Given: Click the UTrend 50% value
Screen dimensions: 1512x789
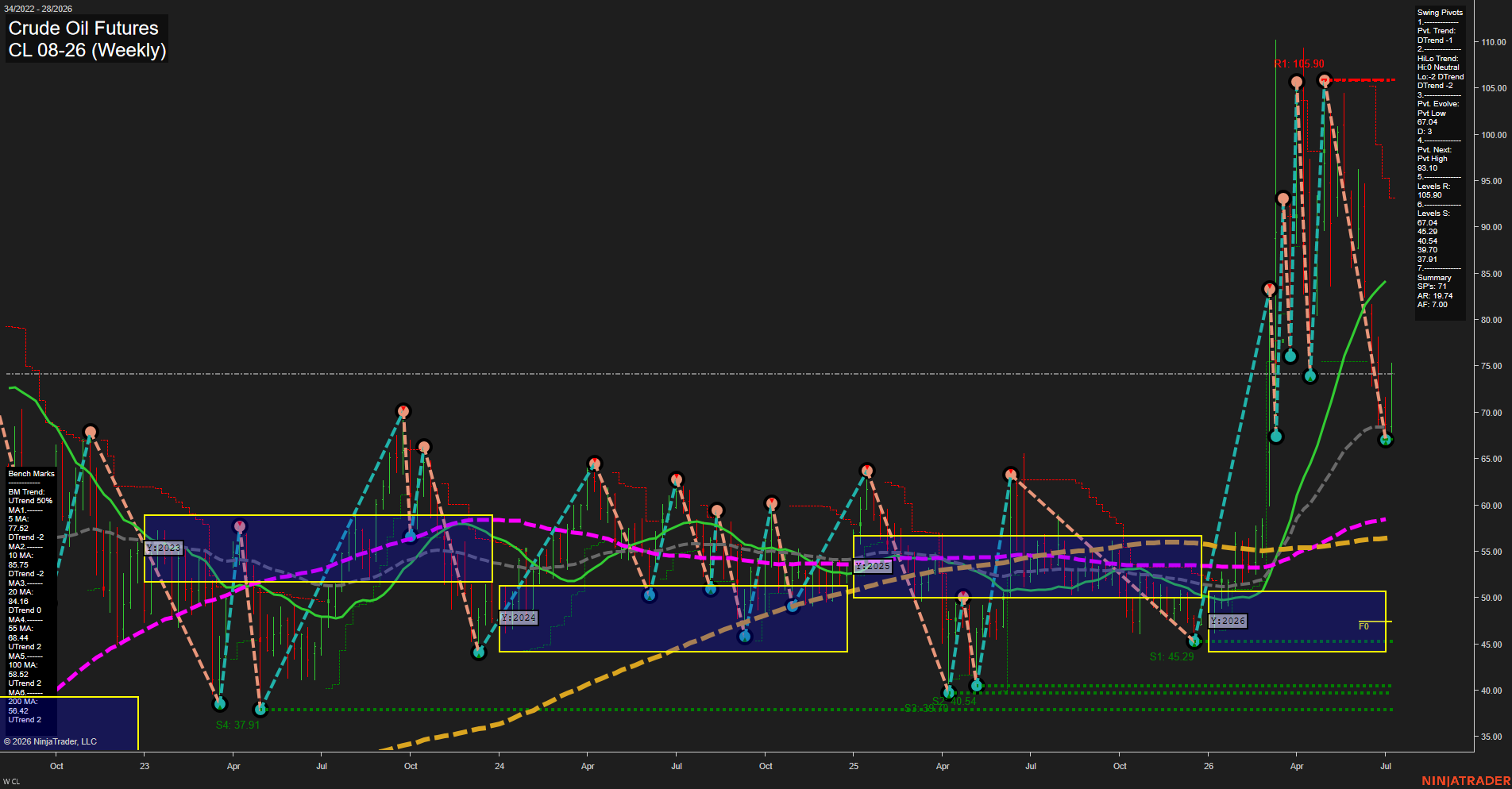Looking at the screenshot, I should [30, 501].
